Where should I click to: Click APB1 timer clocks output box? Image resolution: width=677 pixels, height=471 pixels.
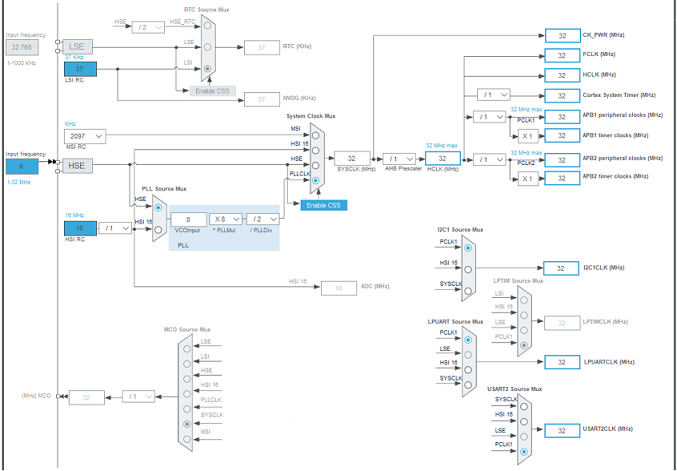tap(562, 136)
